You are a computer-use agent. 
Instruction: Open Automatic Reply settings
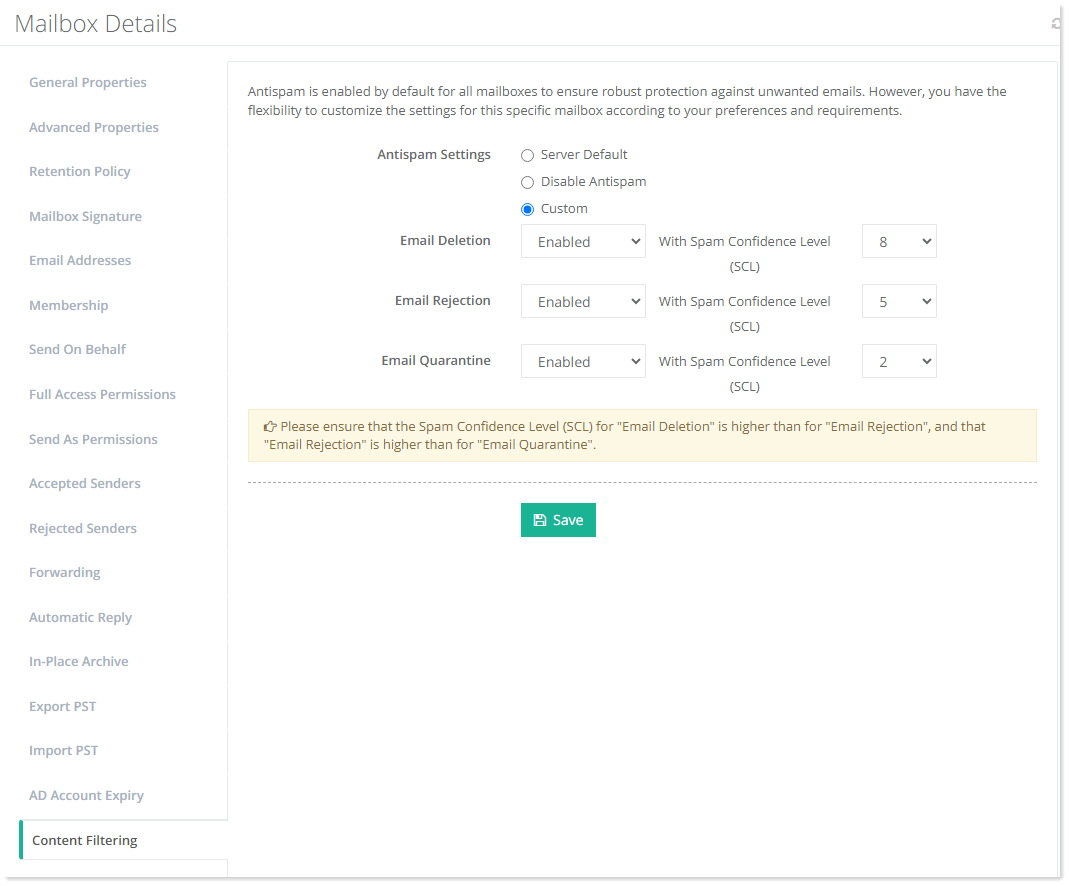point(80,617)
